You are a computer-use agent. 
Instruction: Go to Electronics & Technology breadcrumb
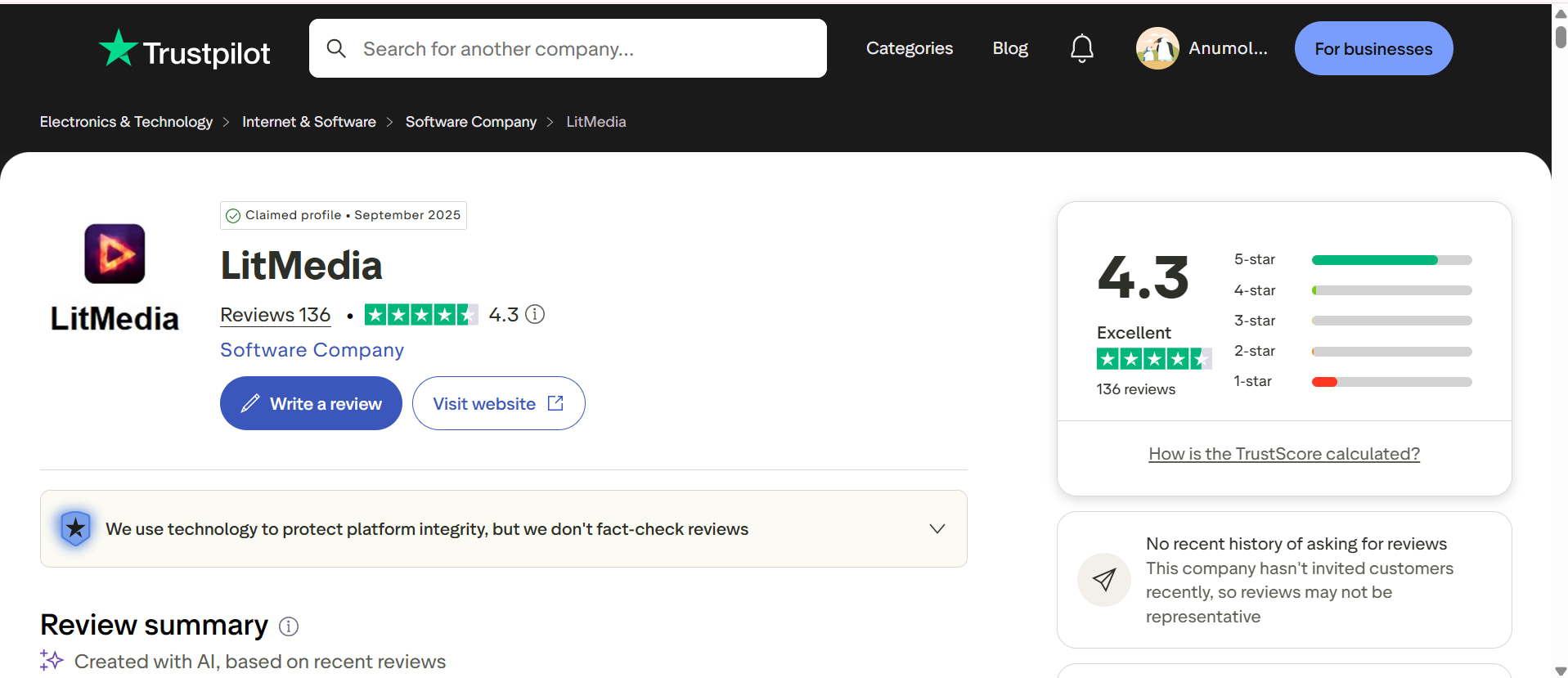(x=126, y=122)
